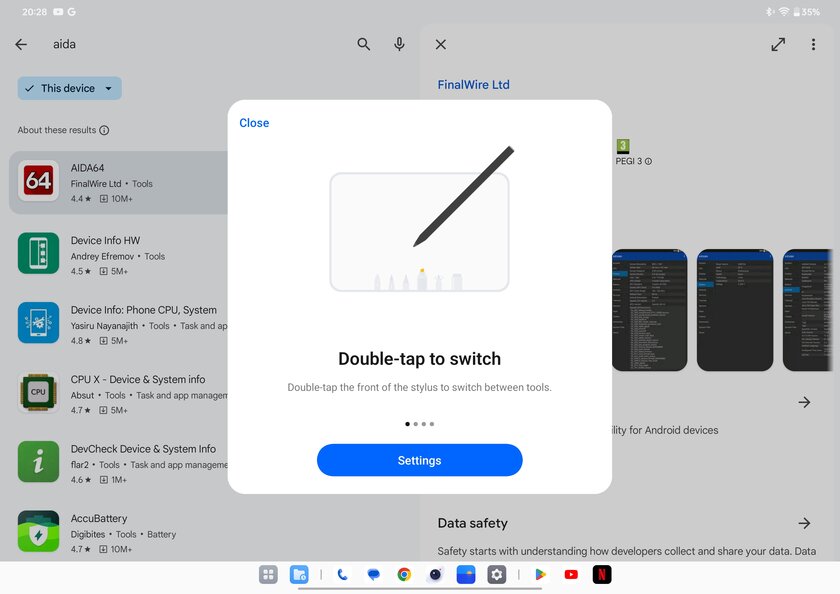Open the three-dot overflow menu
The image size is (840, 594).
tap(813, 44)
